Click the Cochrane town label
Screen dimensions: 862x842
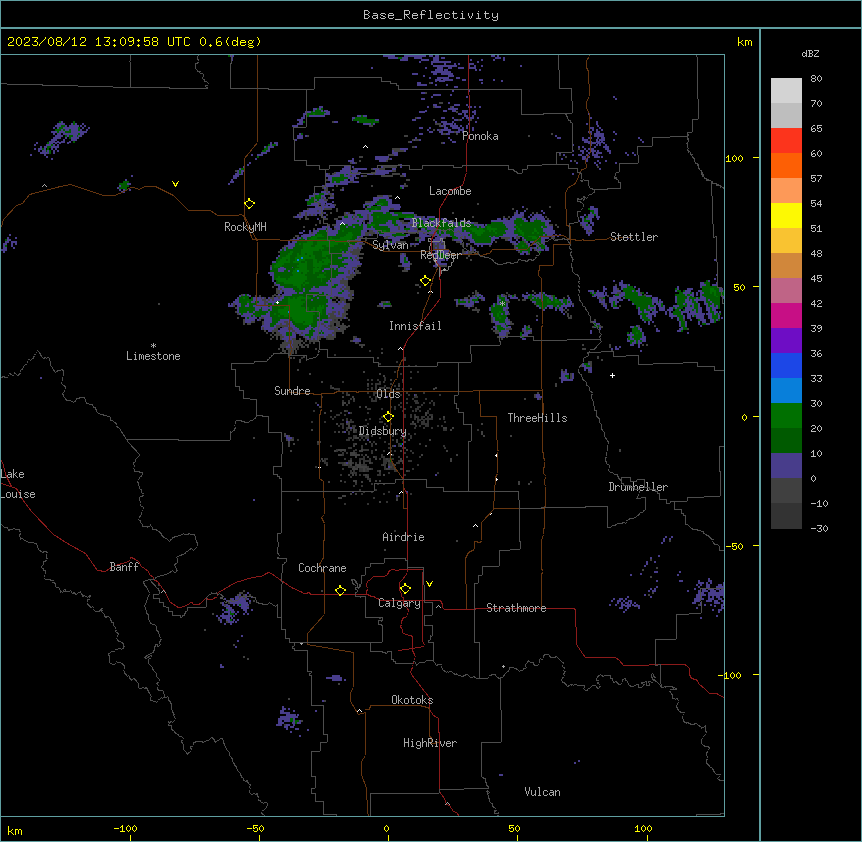click(322, 568)
